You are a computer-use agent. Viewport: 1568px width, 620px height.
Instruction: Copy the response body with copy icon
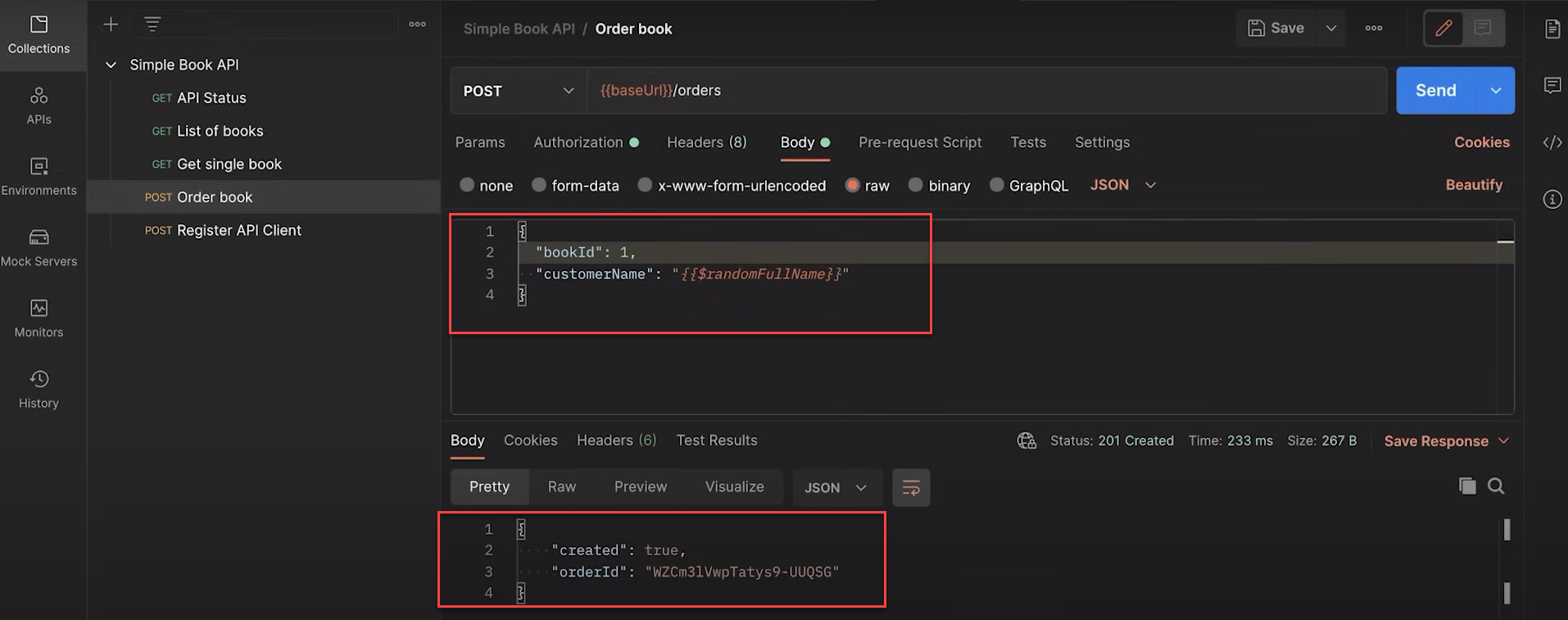pos(1467,486)
